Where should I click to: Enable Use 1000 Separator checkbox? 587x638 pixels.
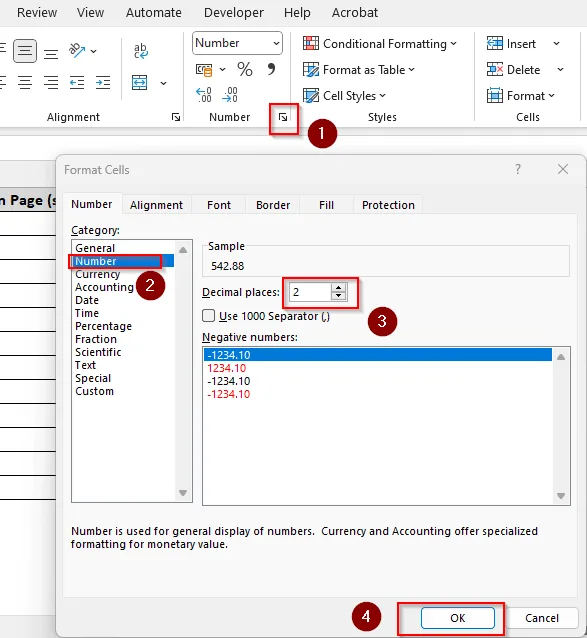[x=208, y=316]
